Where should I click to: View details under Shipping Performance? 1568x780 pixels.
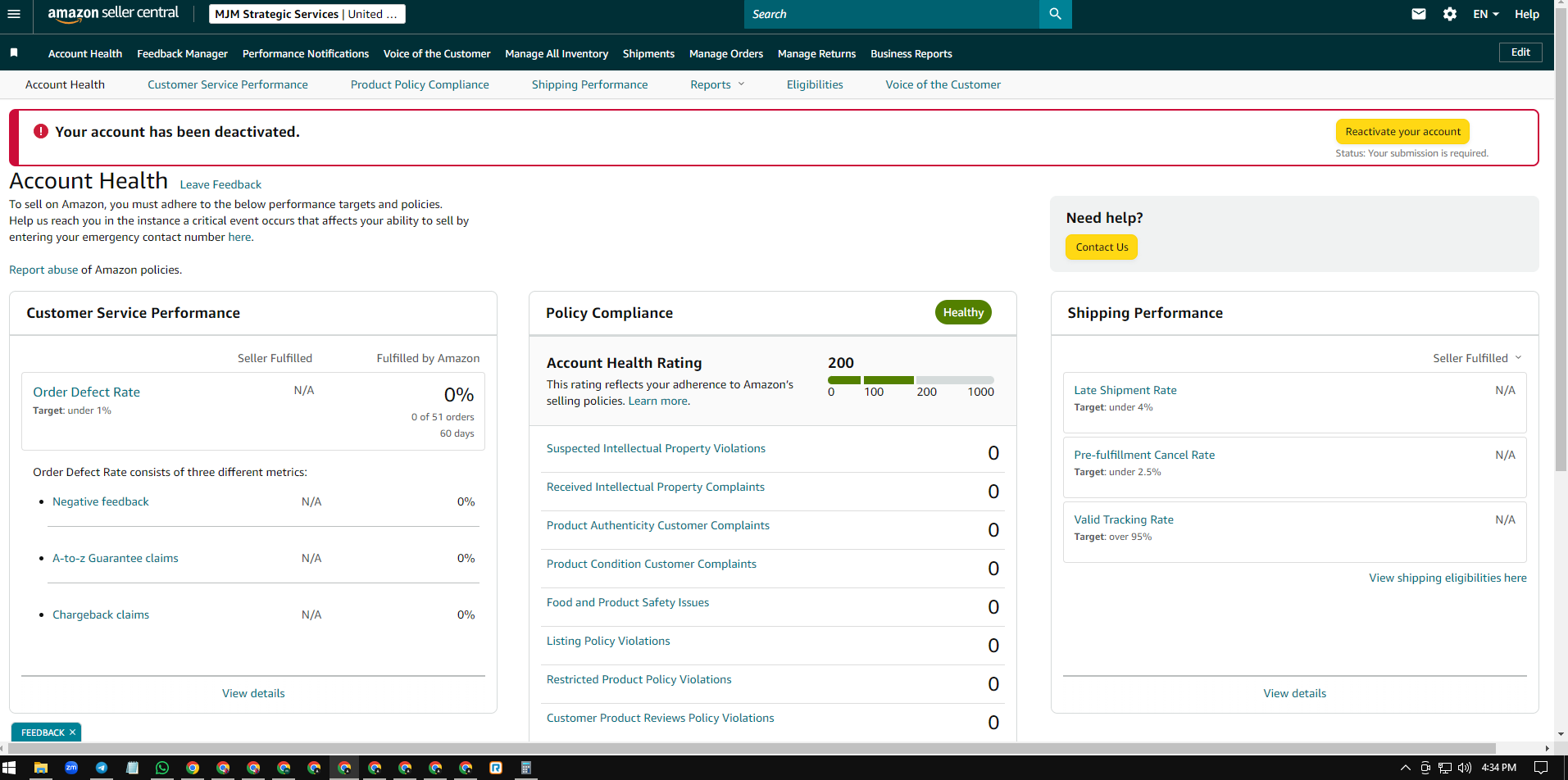pyautogui.click(x=1294, y=693)
